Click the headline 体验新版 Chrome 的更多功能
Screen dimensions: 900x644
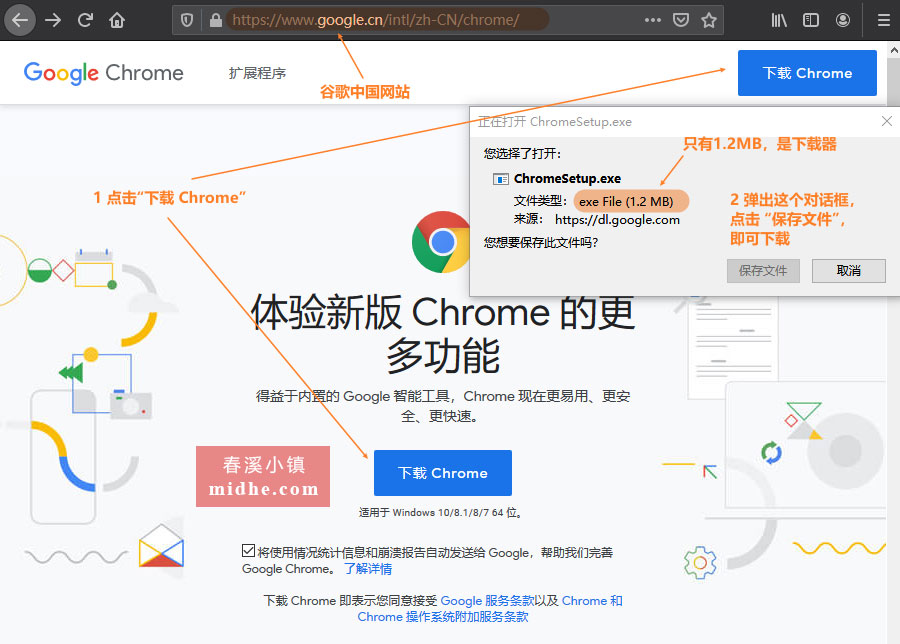tap(443, 333)
